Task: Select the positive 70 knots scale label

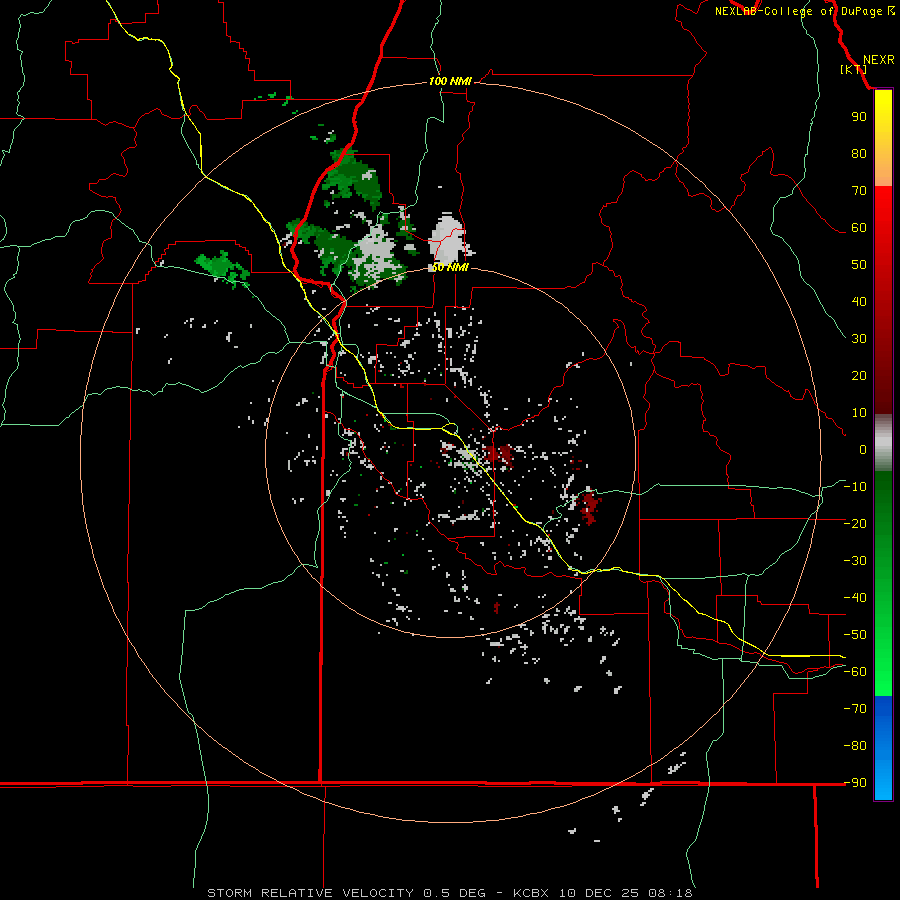Action: pyautogui.click(x=859, y=191)
